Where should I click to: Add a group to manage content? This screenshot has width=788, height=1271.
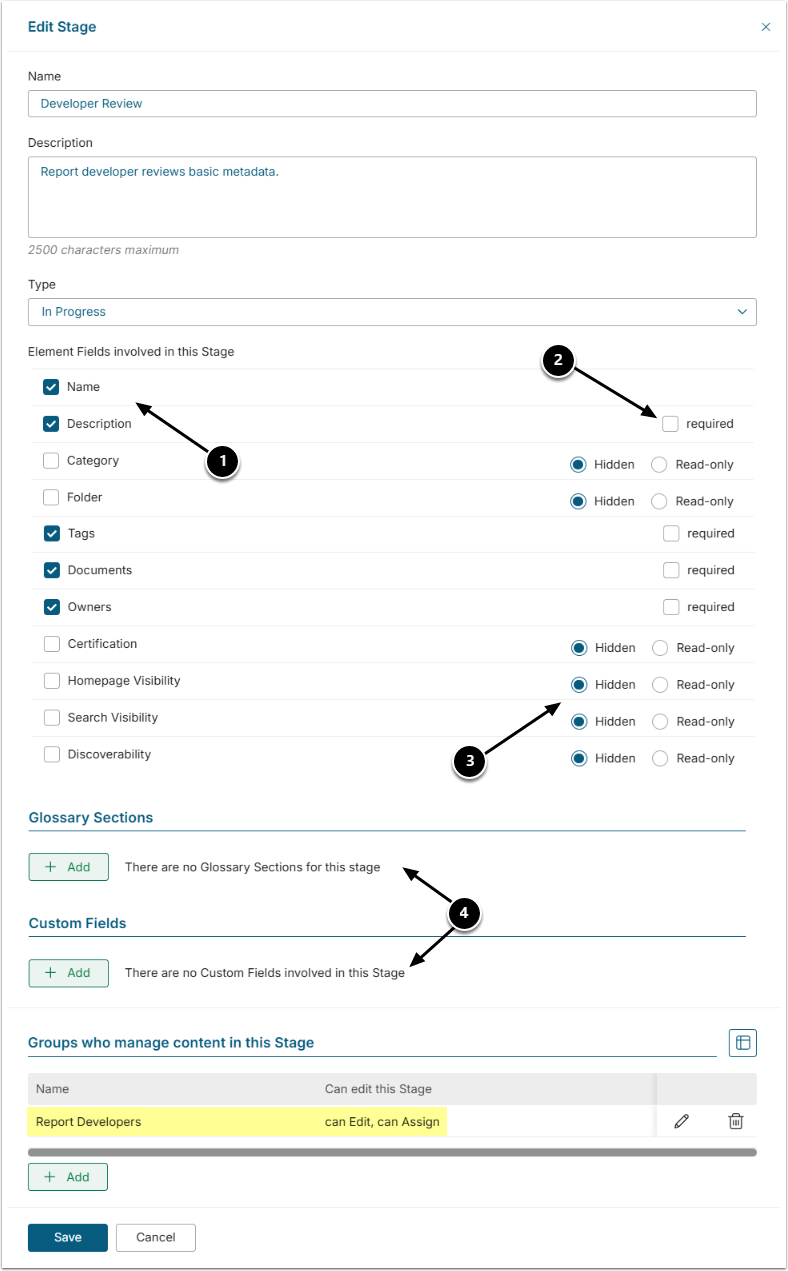(x=68, y=1177)
